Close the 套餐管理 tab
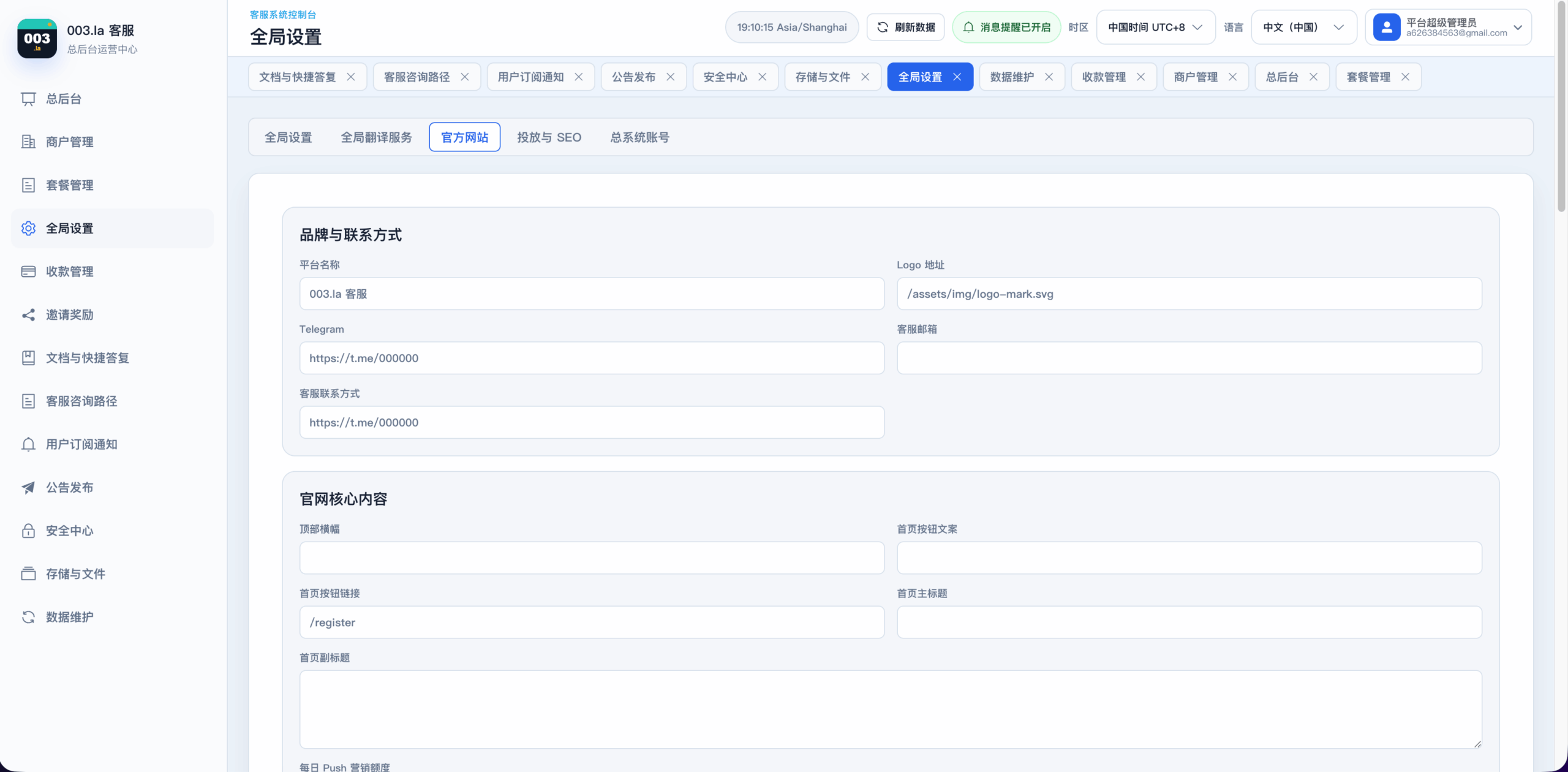 [x=1406, y=77]
